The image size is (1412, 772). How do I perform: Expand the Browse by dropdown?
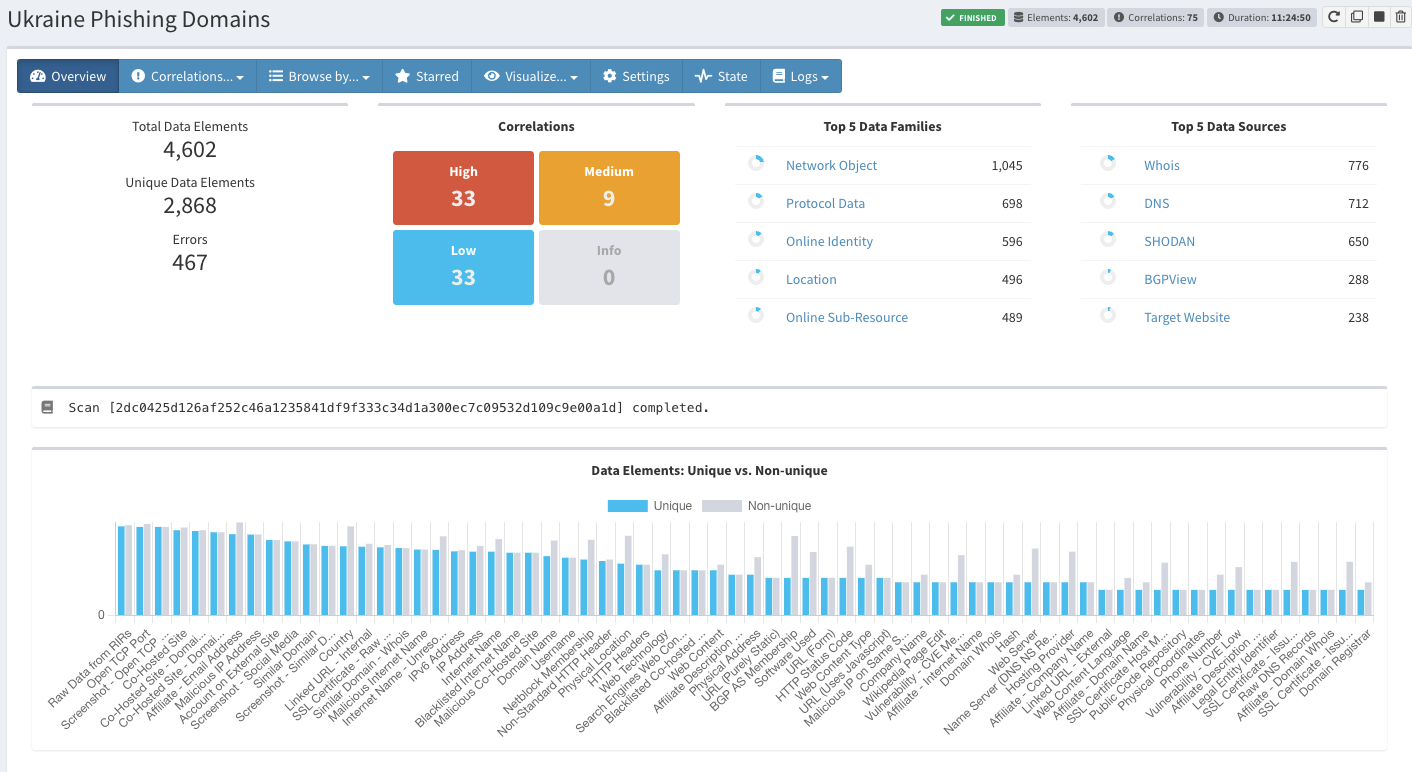(x=319, y=76)
